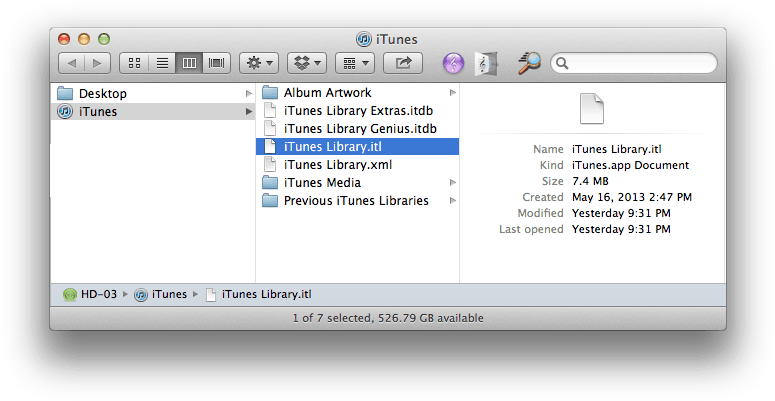Open the Dropbox toolbar menu

(x=306, y=63)
